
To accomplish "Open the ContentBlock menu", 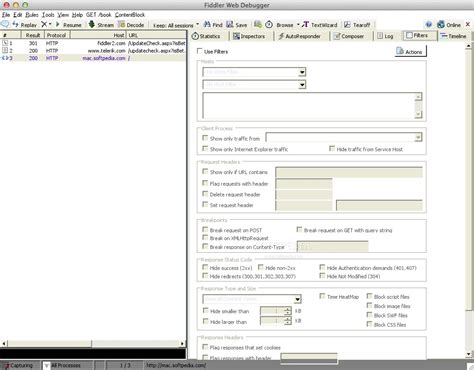I will pyautogui.click(x=130, y=15).
